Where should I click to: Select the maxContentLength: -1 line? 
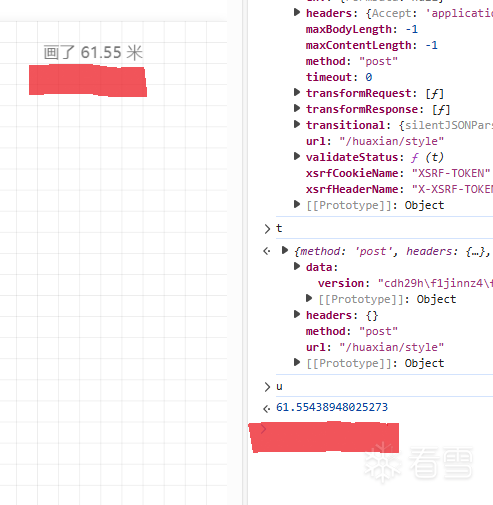pos(372,45)
